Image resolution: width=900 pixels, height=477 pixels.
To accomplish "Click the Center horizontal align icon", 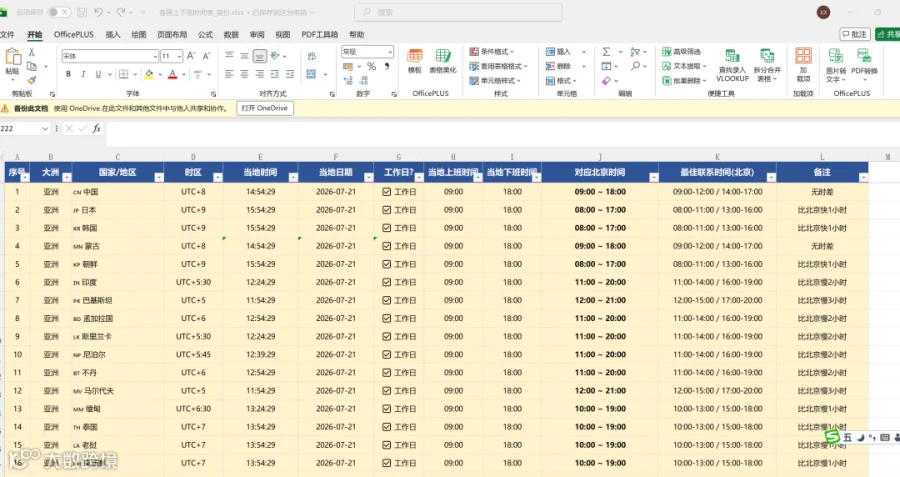I will coord(245,74).
